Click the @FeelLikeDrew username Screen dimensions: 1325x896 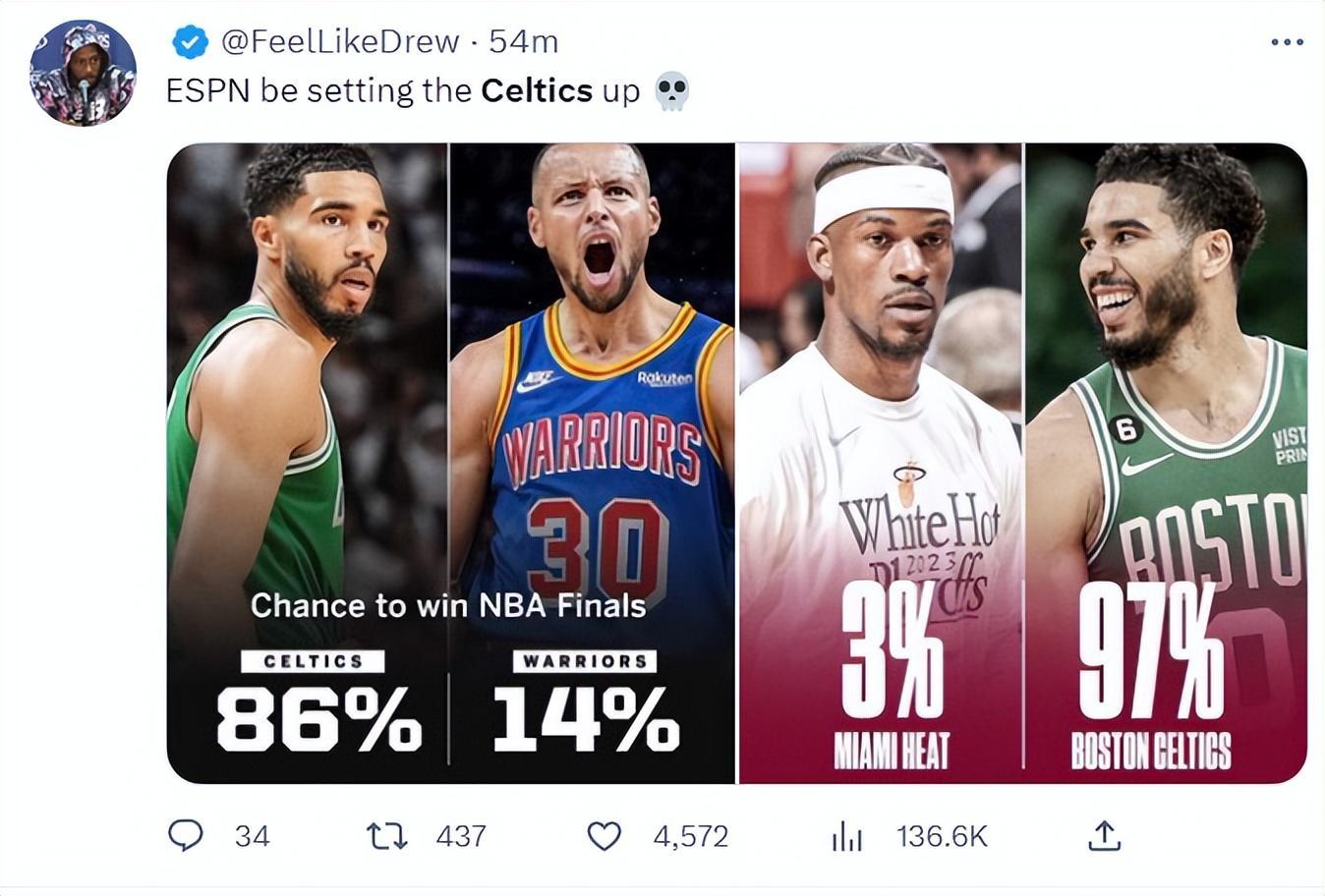(340, 41)
